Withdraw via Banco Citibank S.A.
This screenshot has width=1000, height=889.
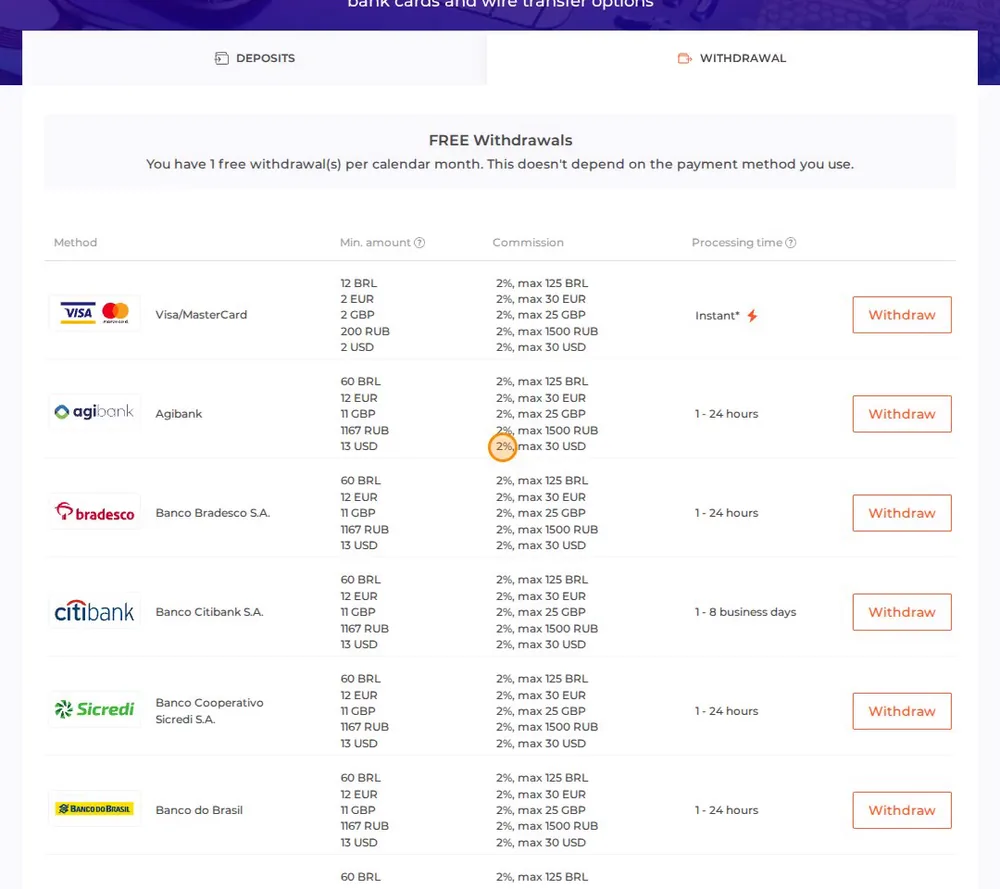point(902,612)
